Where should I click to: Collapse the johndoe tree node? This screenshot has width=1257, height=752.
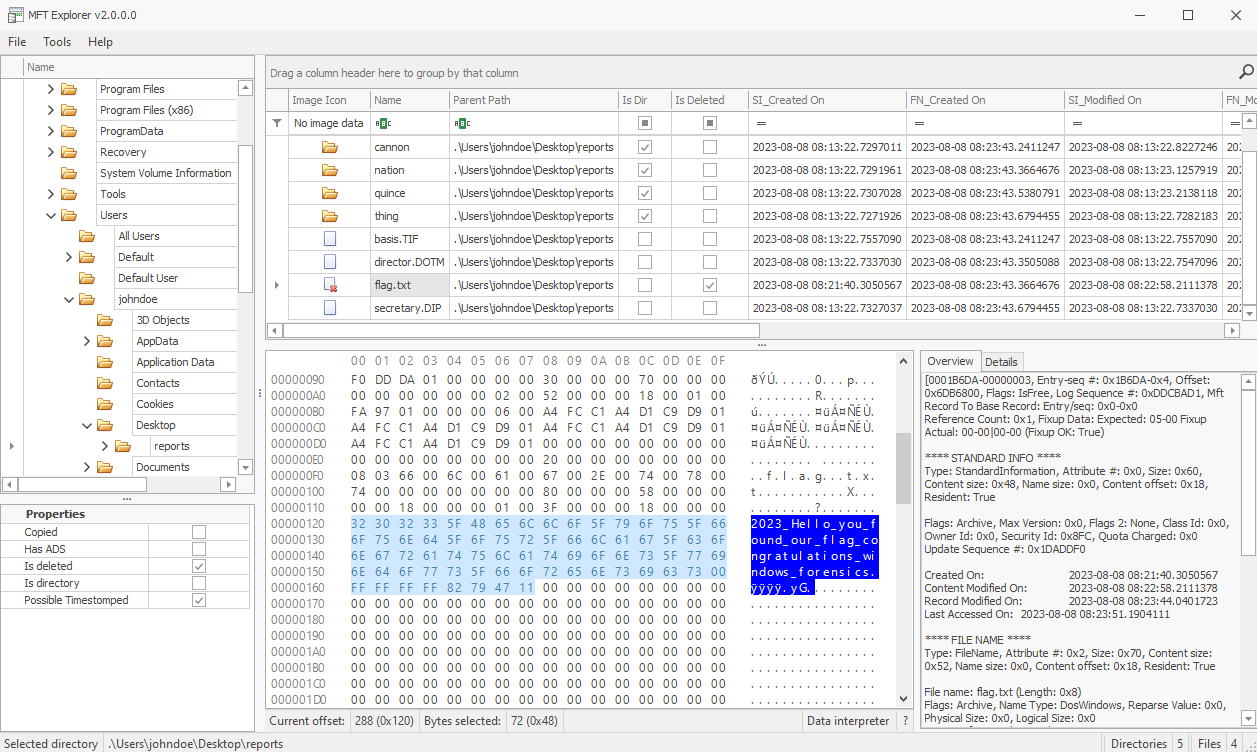pyautogui.click(x=69, y=299)
